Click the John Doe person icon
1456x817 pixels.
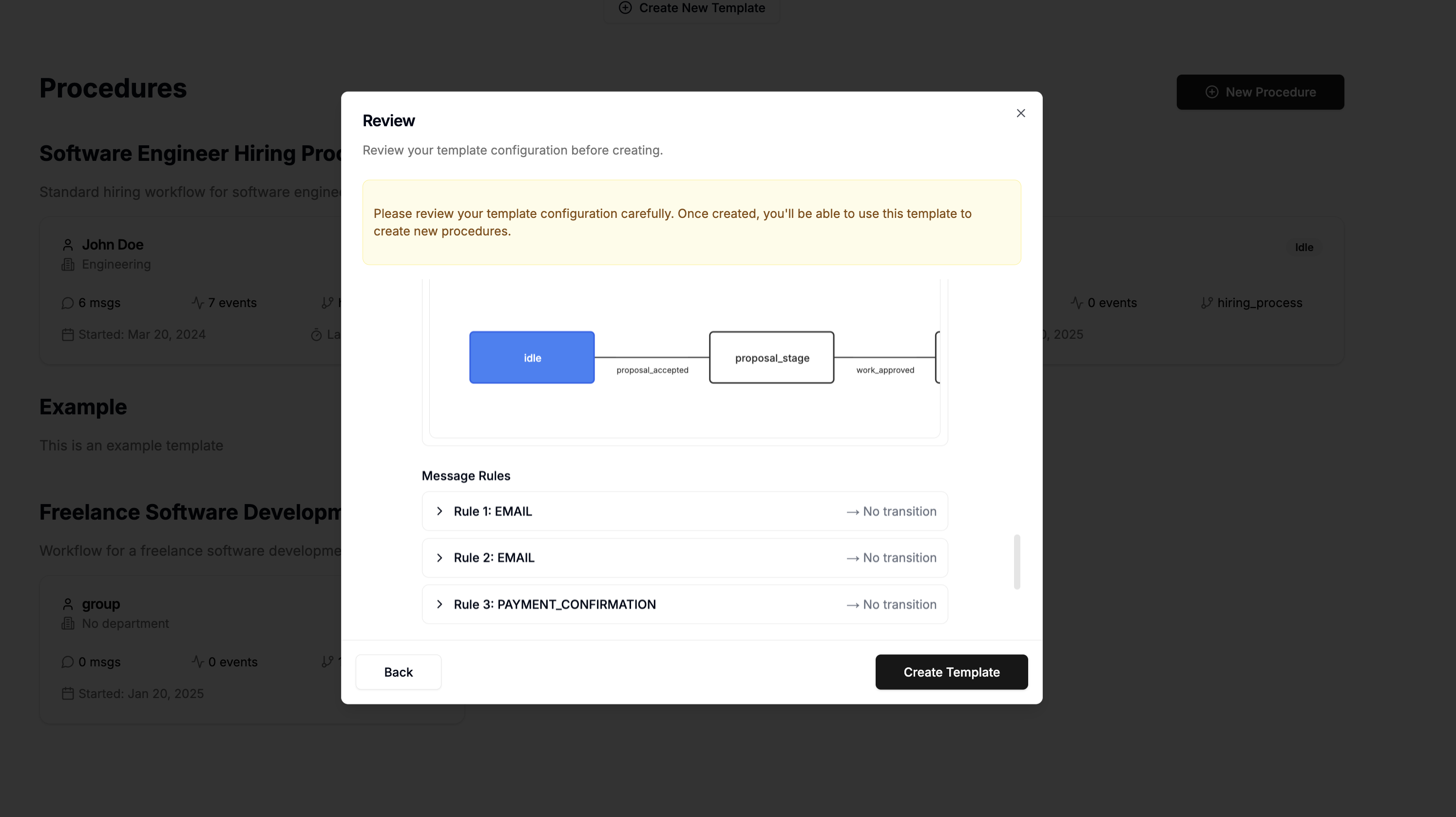[x=68, y=245]
